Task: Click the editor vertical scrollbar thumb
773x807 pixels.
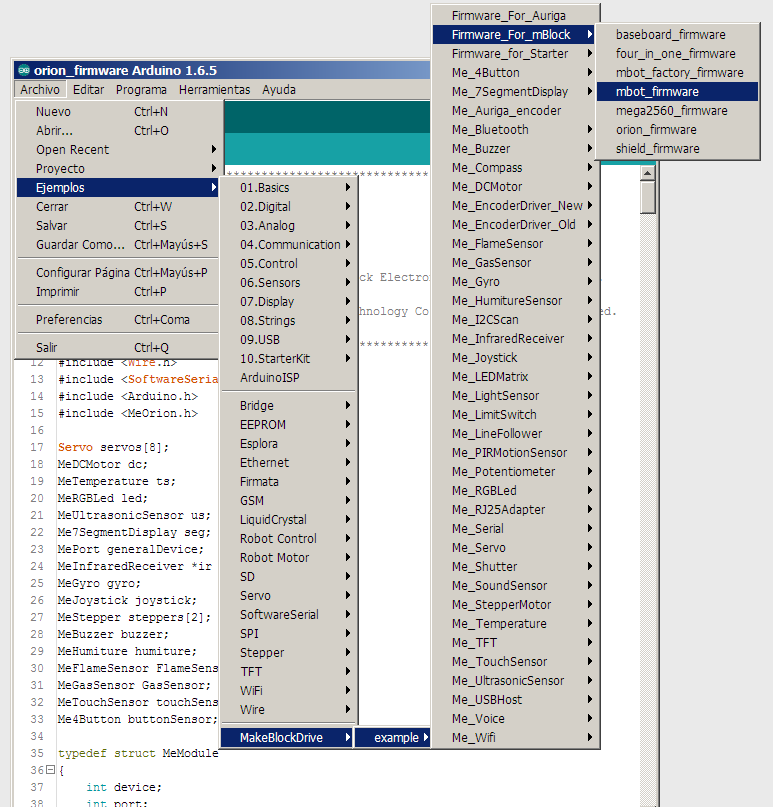Action: [x=647, y=197]
